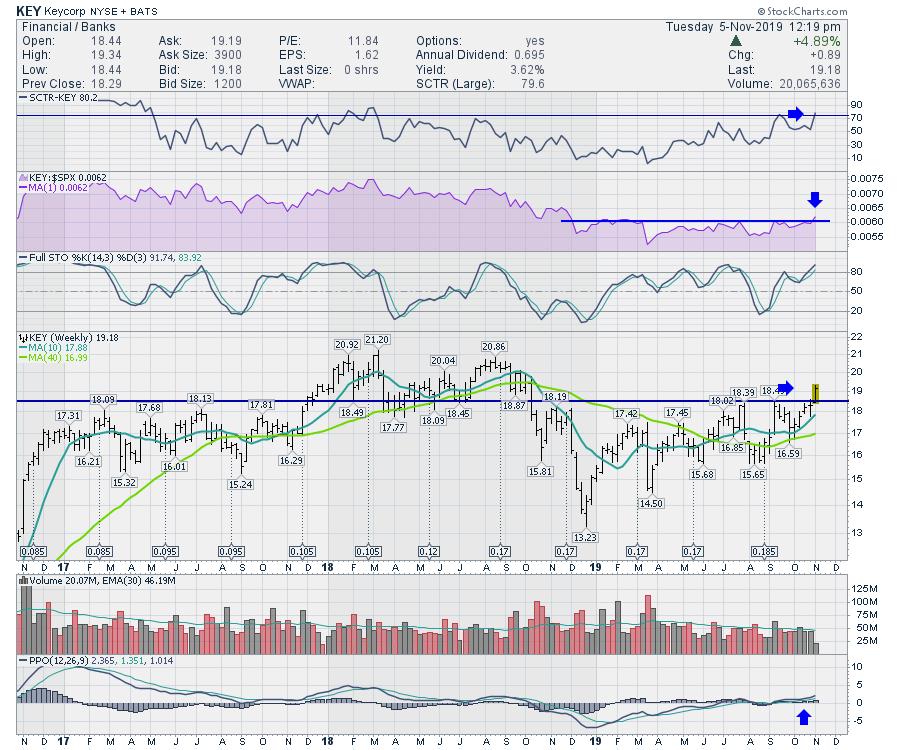
Task: Click the P/E value 11.84
Action: point(363,41)
